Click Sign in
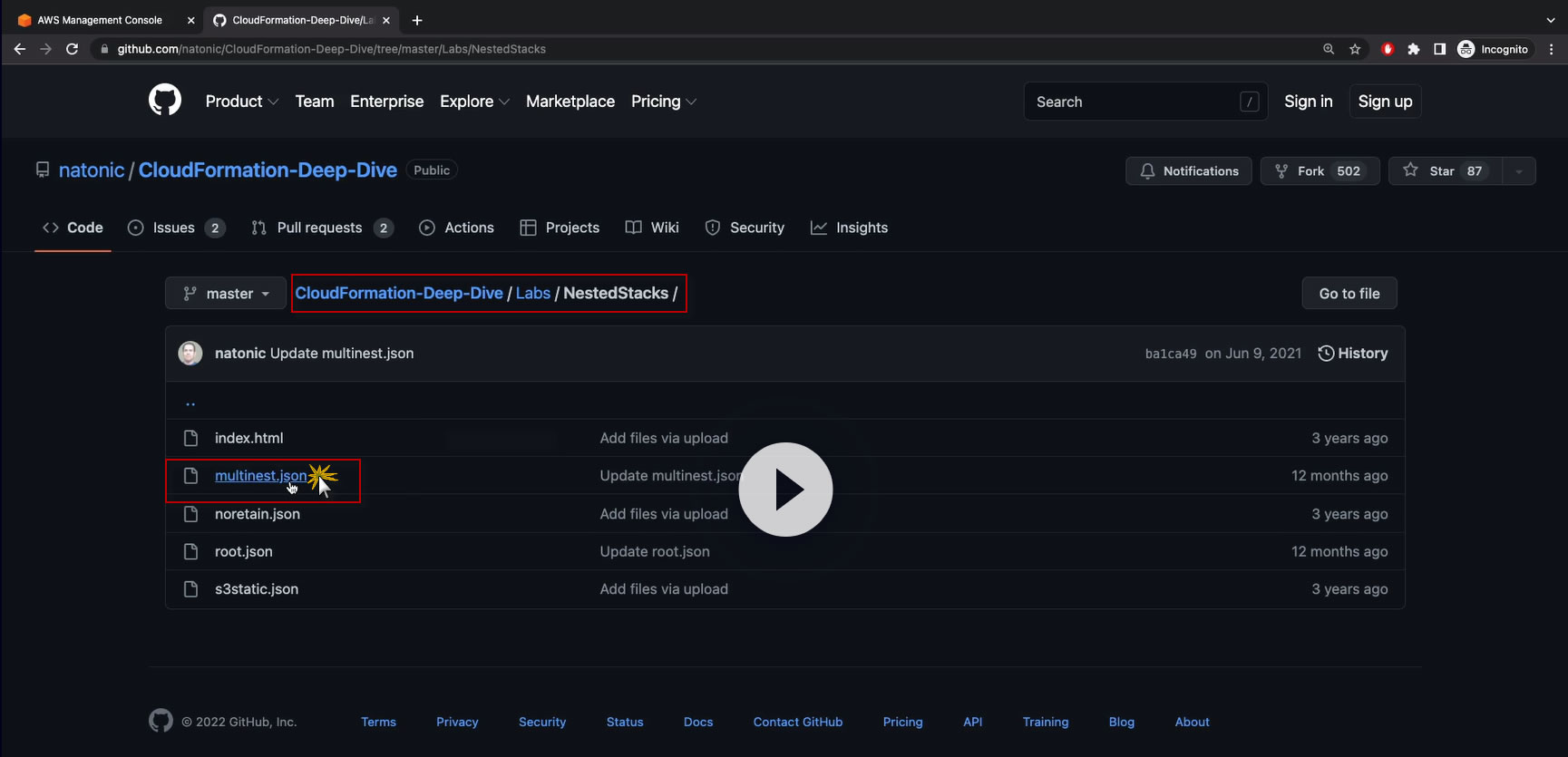1568x757 pixels. (1309, 102)
